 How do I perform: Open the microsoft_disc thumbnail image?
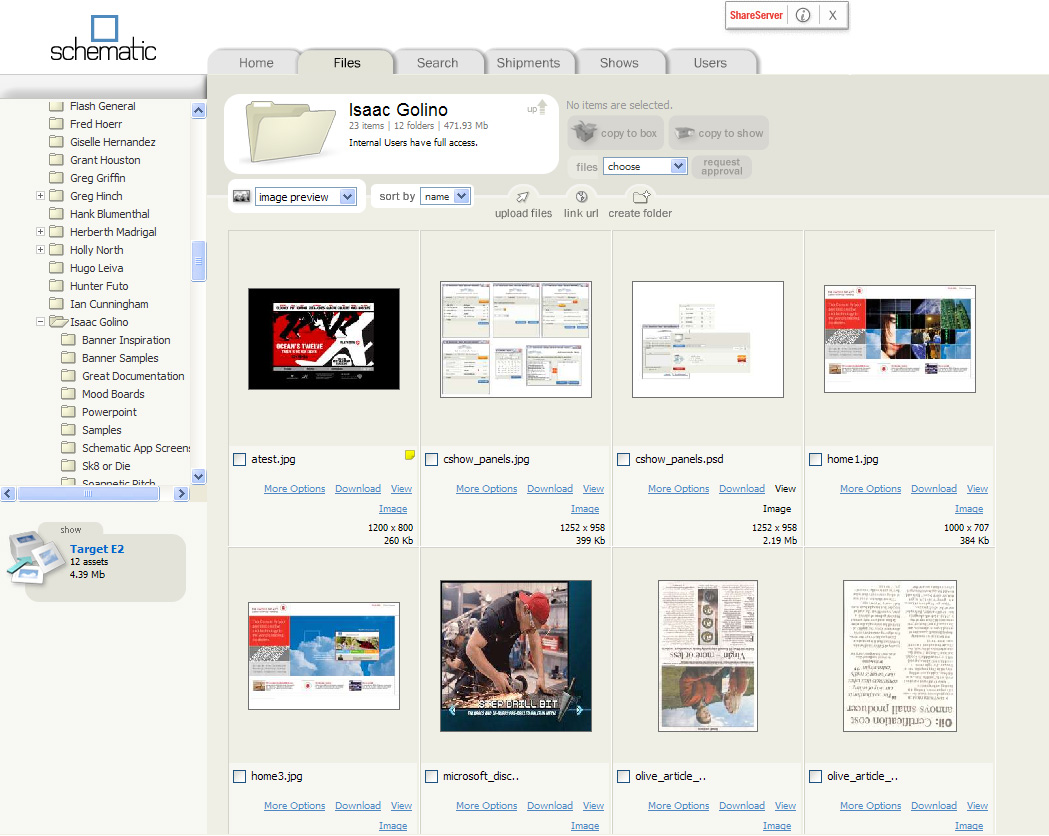pos(516,656)
